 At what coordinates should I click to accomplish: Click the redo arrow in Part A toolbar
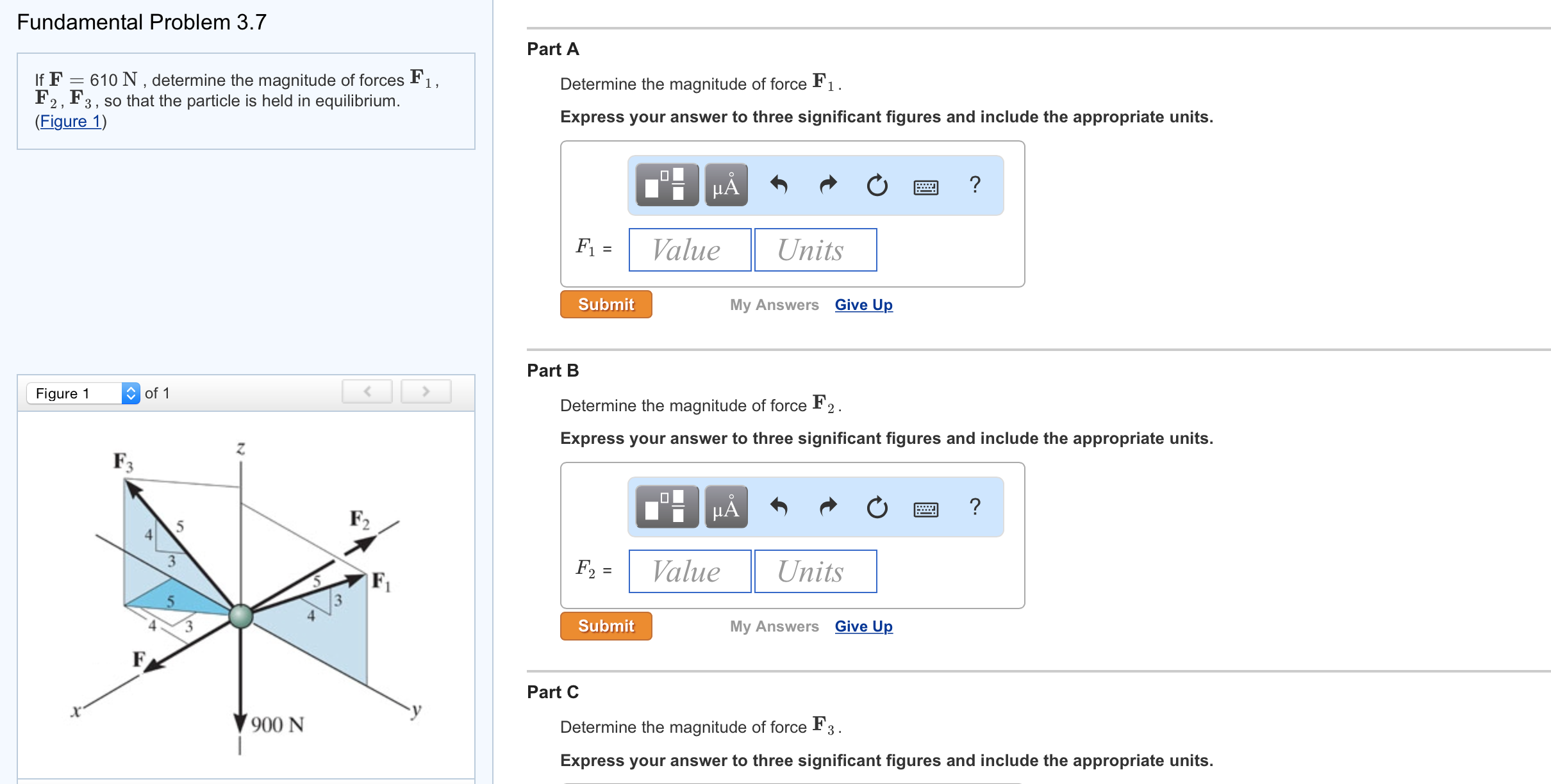click(828, 185)
